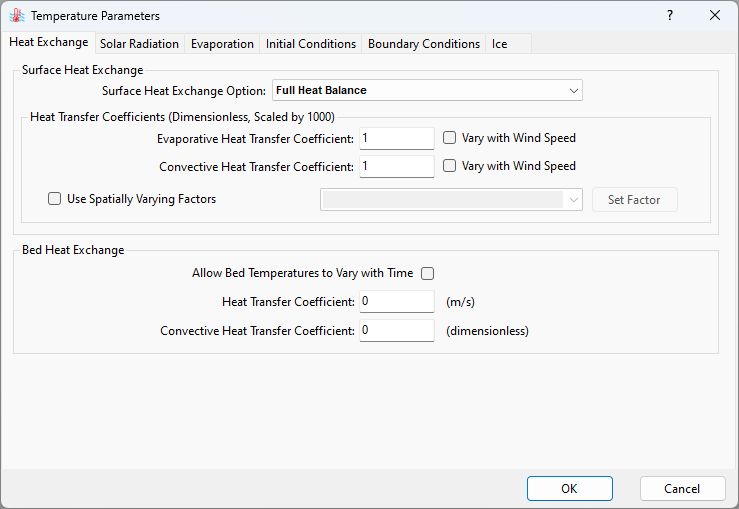Screen dimensions: 739x509
Task: Enable evaporative Vary with Wind Speed checkbox
Action: pyautogui.click(x=450, y=138)
